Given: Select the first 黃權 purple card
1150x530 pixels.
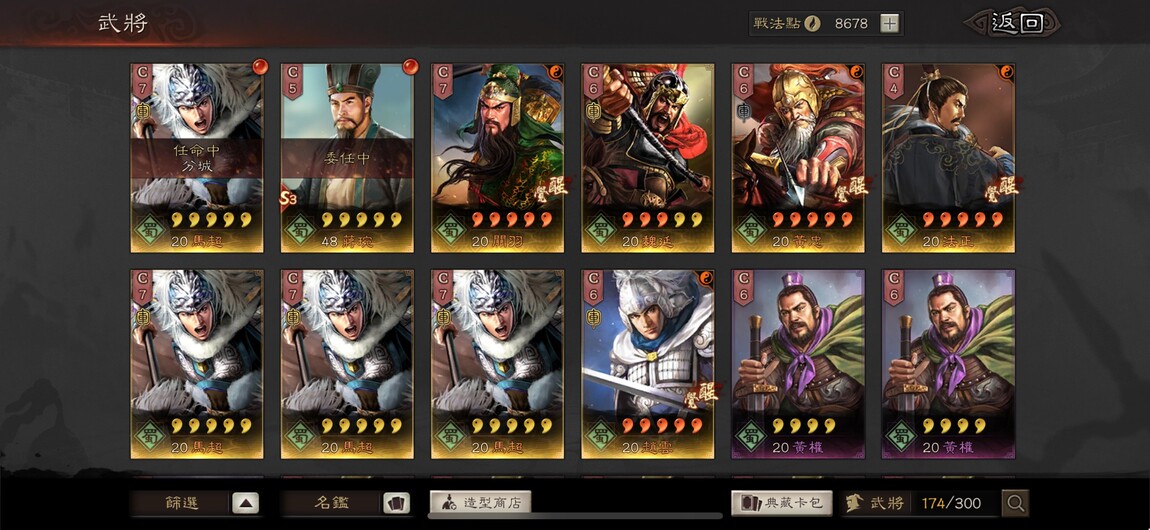Looking at the screenshot, I should tap(798, 364).
